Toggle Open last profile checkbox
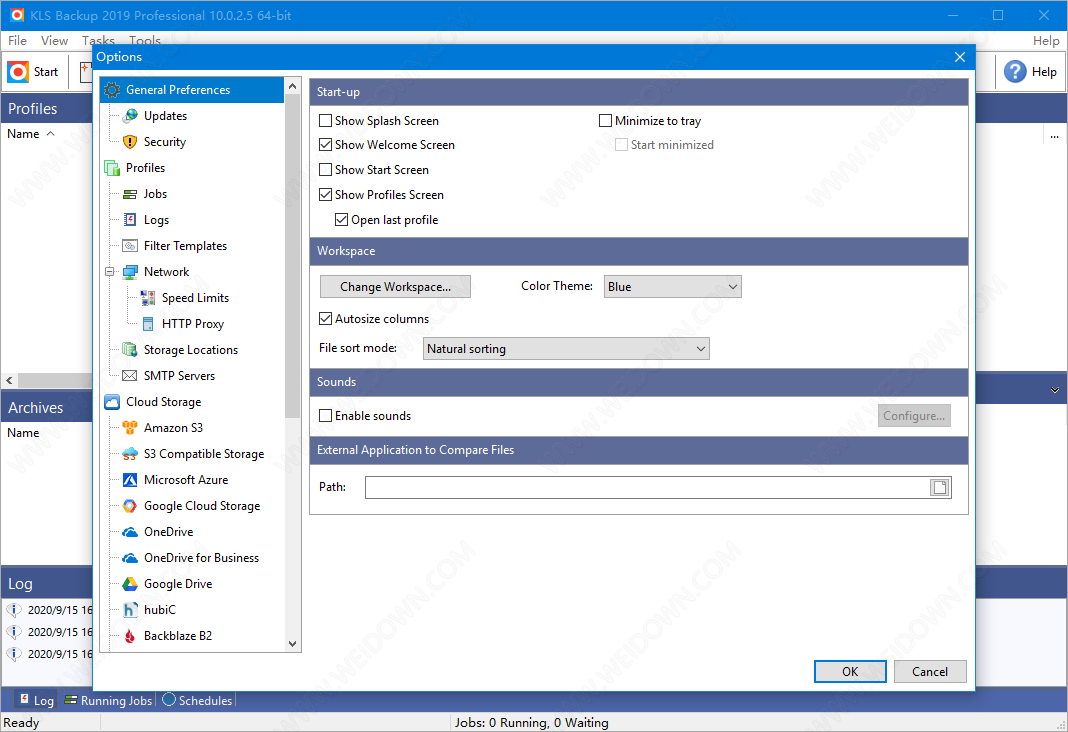Viewport: 1068px width, 732px height. click(342, 220)
